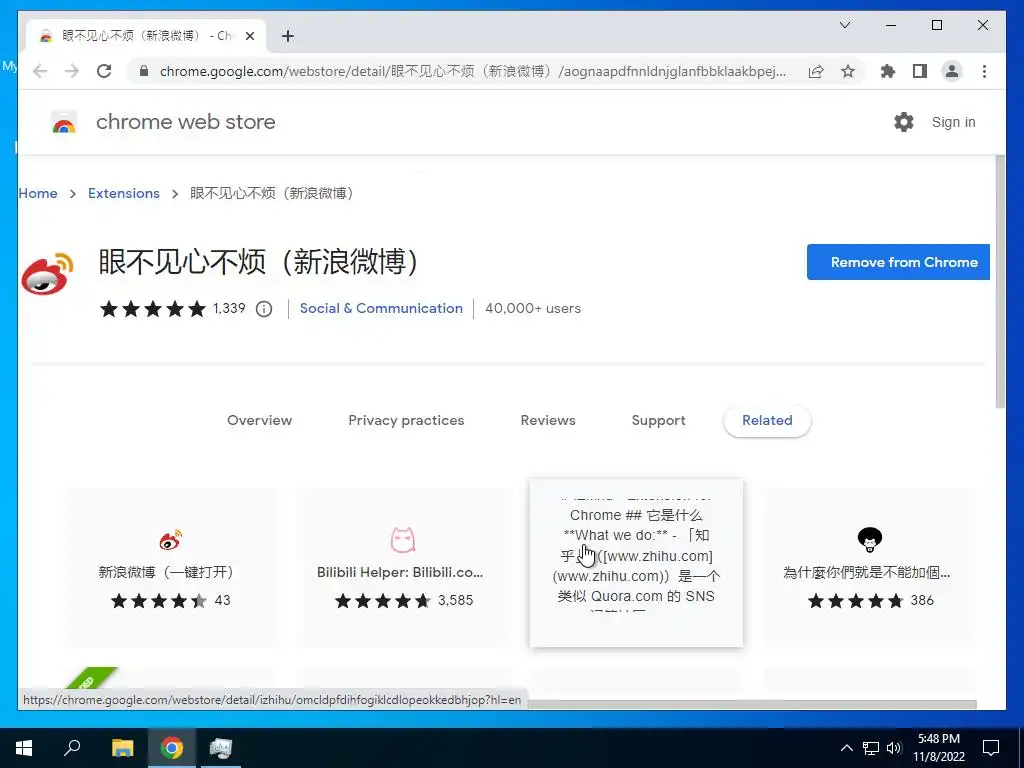Toggle the Chrome side panel

tap(920, 71)
